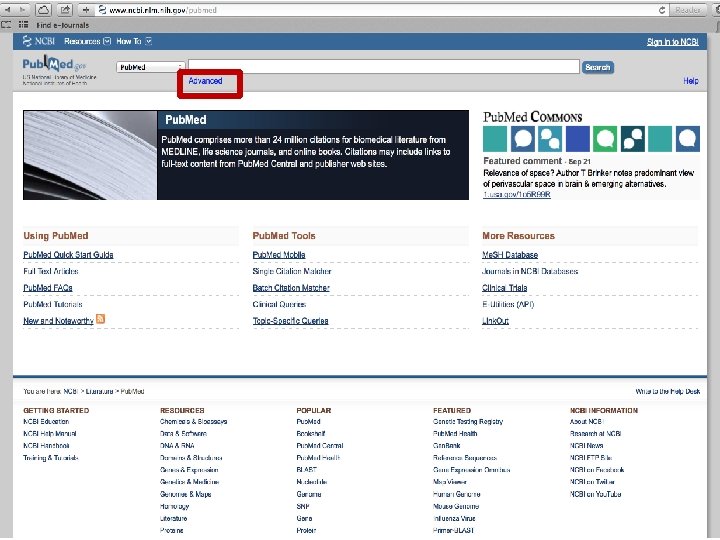720x540 pixels.
Task: Open BLAST footer link
Action: click(307, 470)
